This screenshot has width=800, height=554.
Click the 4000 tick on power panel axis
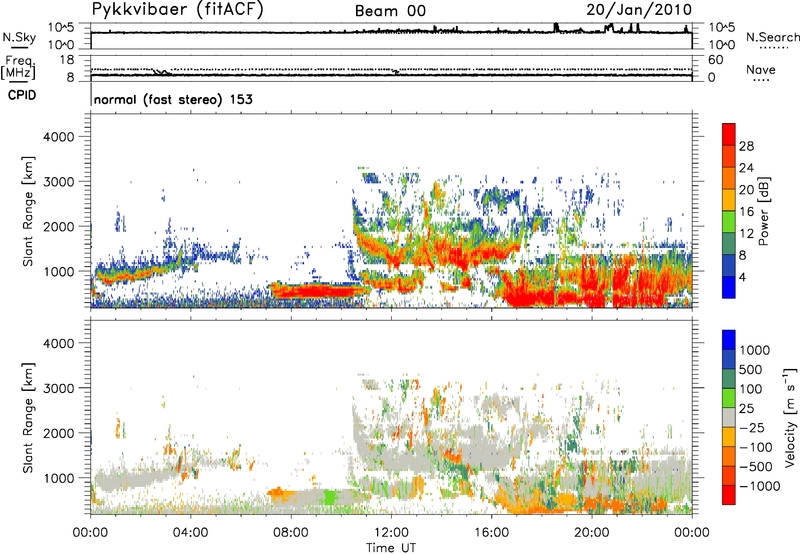tap(59, 137)
